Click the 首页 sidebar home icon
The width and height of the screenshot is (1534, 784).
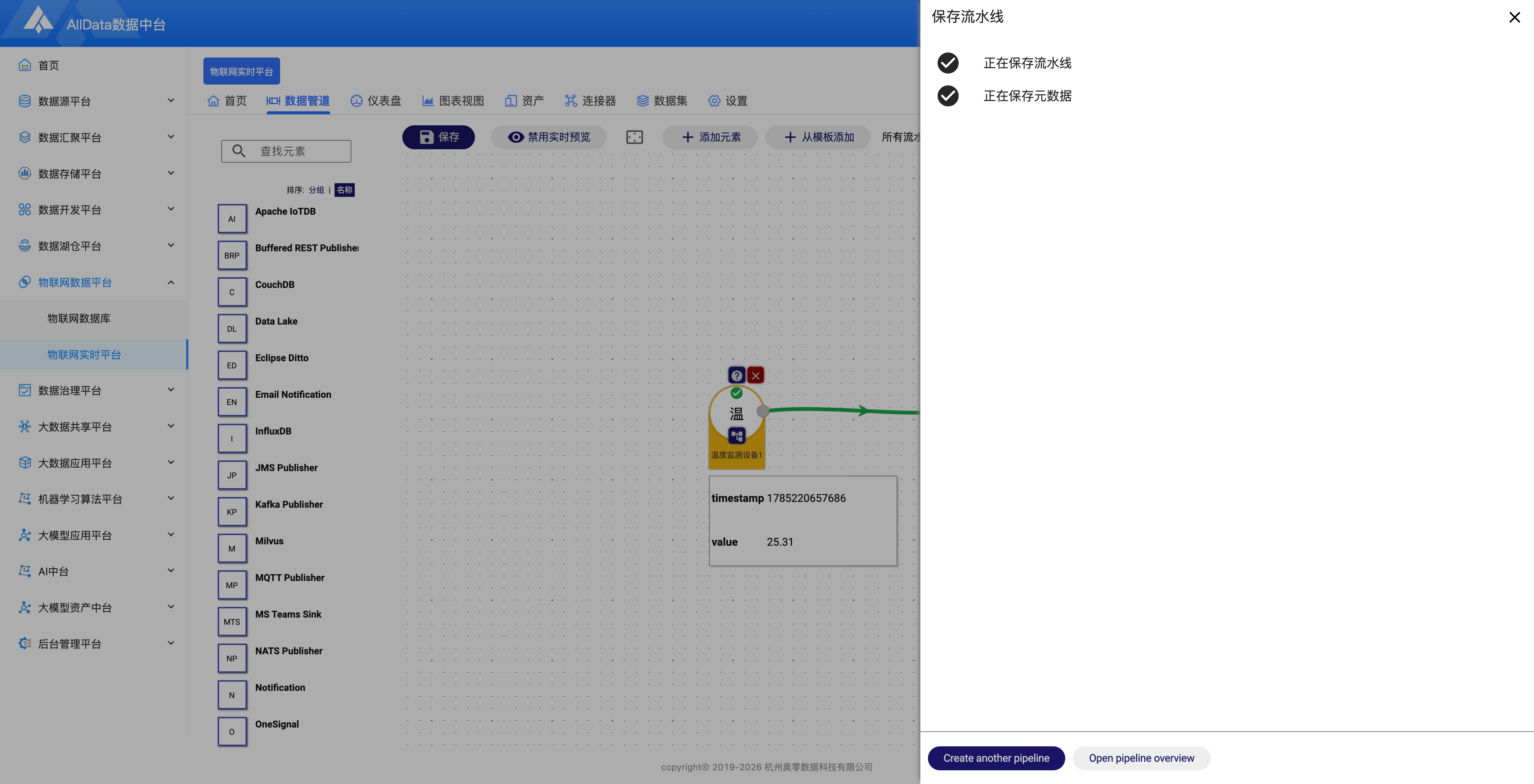[24, 65]
